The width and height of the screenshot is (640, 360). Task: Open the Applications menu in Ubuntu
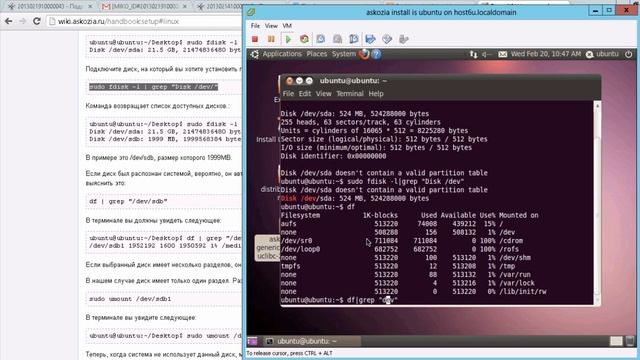click(282, 54)
